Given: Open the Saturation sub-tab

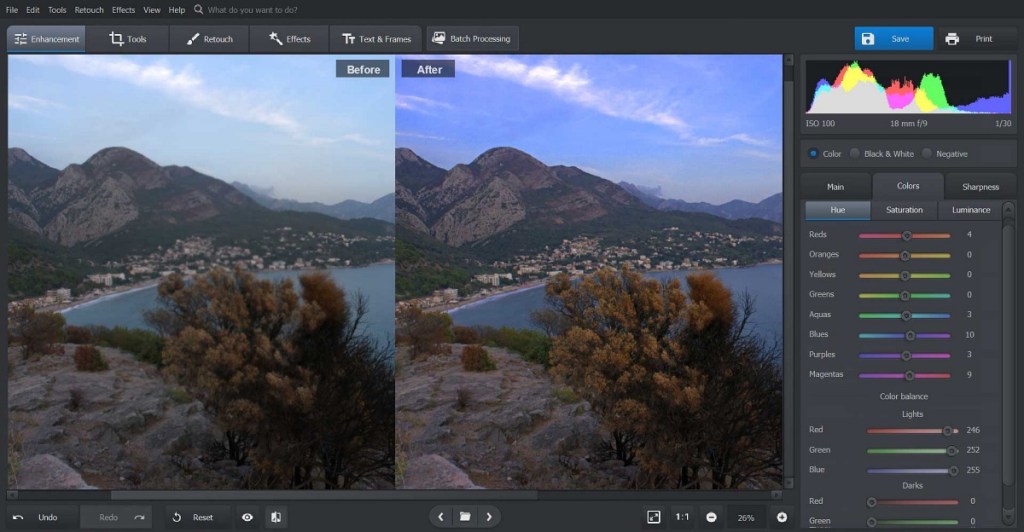Looking at the screenshot, I should coord(904,210).
